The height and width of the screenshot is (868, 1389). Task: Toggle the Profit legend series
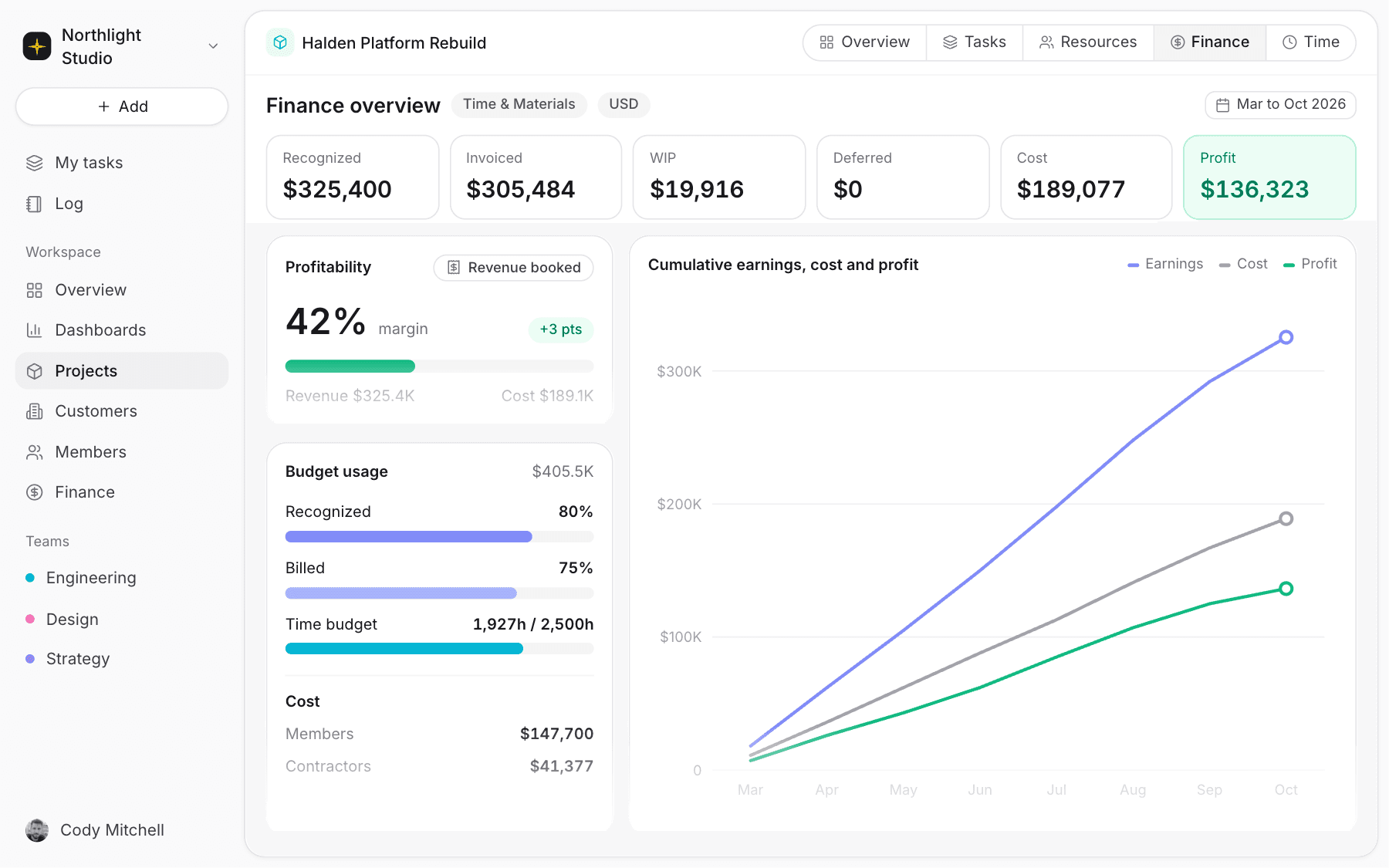(x=1310, y=264)
